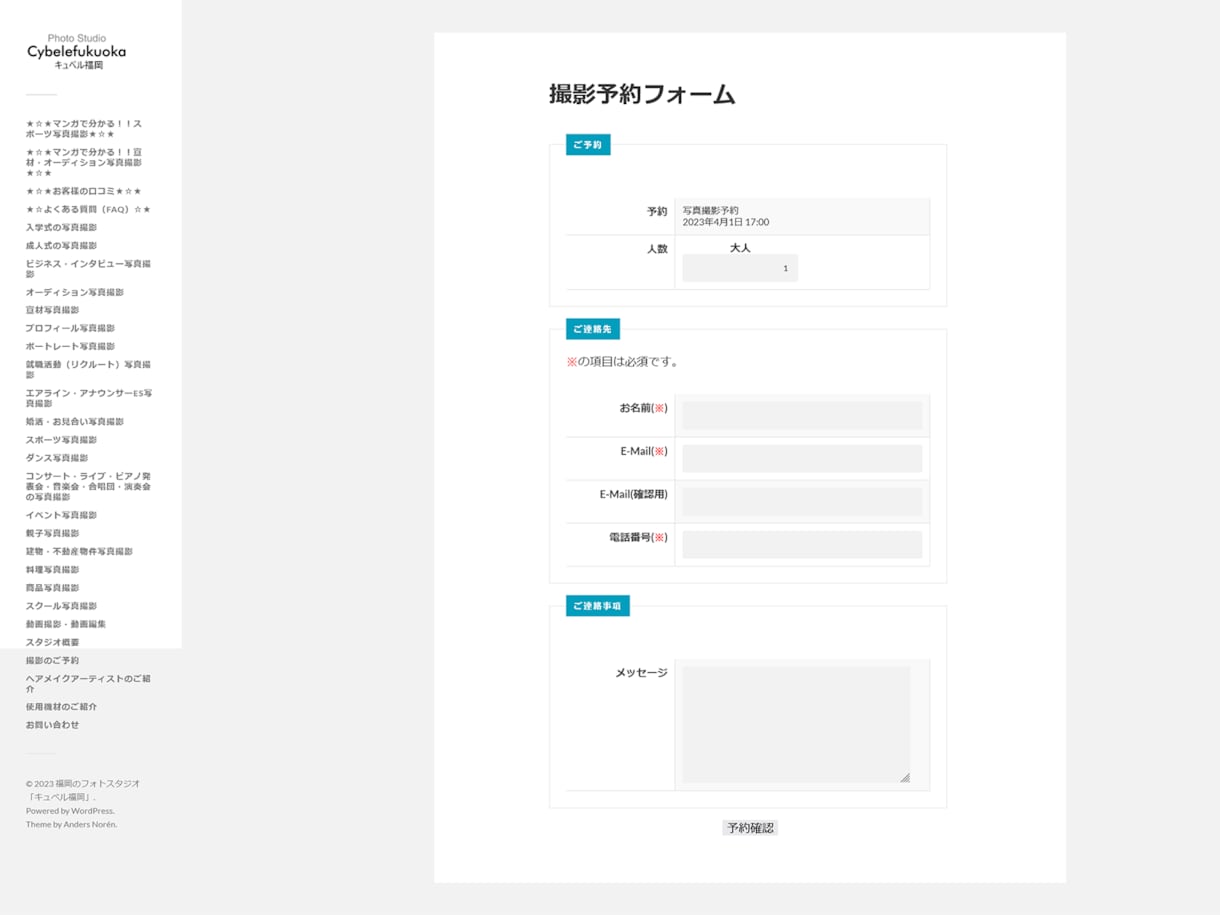Viewport: 1220px width, 915px height.
Task: Go to 入学式の写真撮影 page
Action: pos(61,227)
